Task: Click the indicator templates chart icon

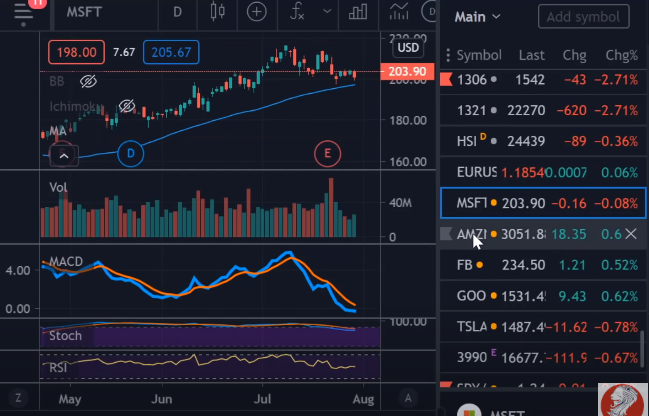Action: [399, 12]
